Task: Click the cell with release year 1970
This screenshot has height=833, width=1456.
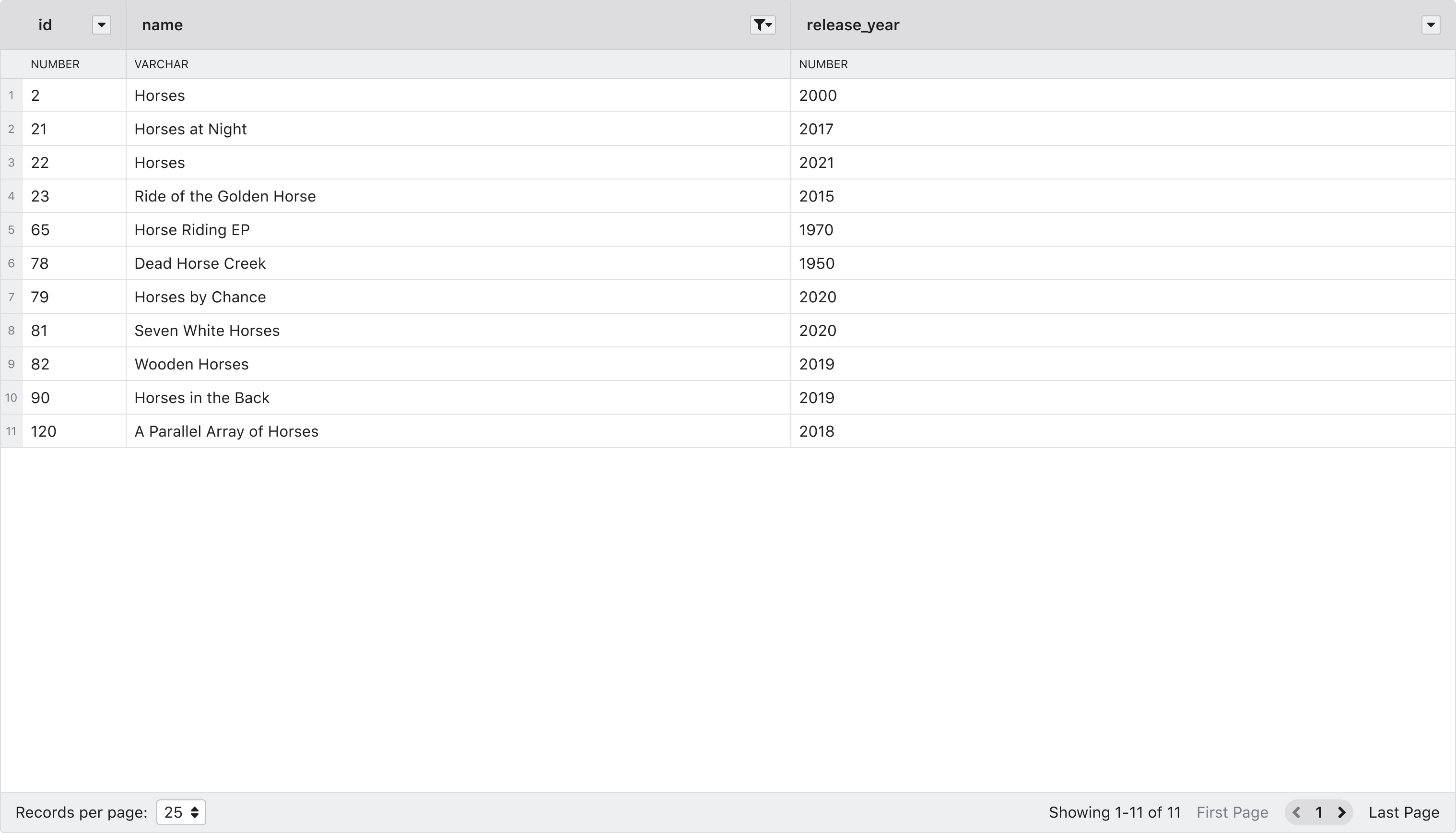Action: tap(816, 230)
